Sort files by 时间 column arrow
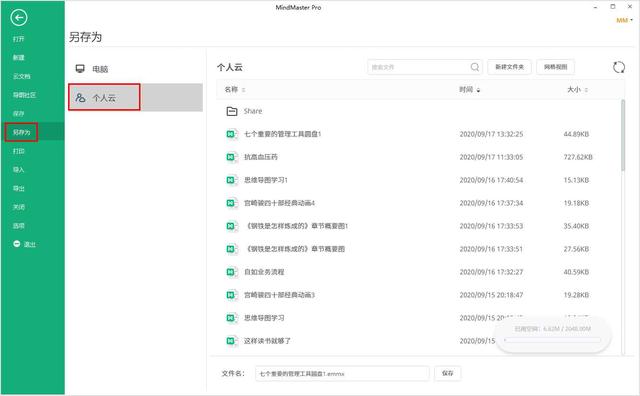 pyautogui.click(x=478, y=90)
